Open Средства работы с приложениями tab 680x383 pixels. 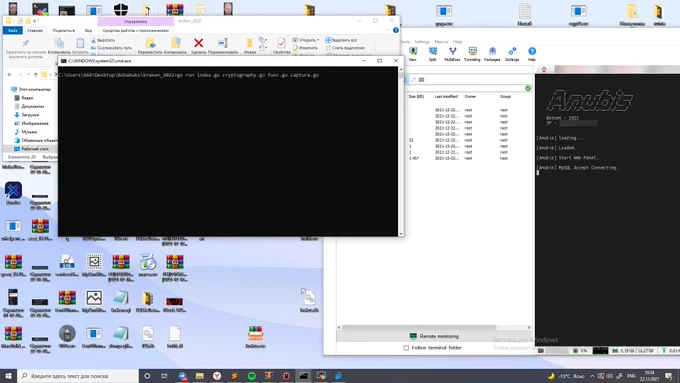pyautogui.click(x=136, y=30)
